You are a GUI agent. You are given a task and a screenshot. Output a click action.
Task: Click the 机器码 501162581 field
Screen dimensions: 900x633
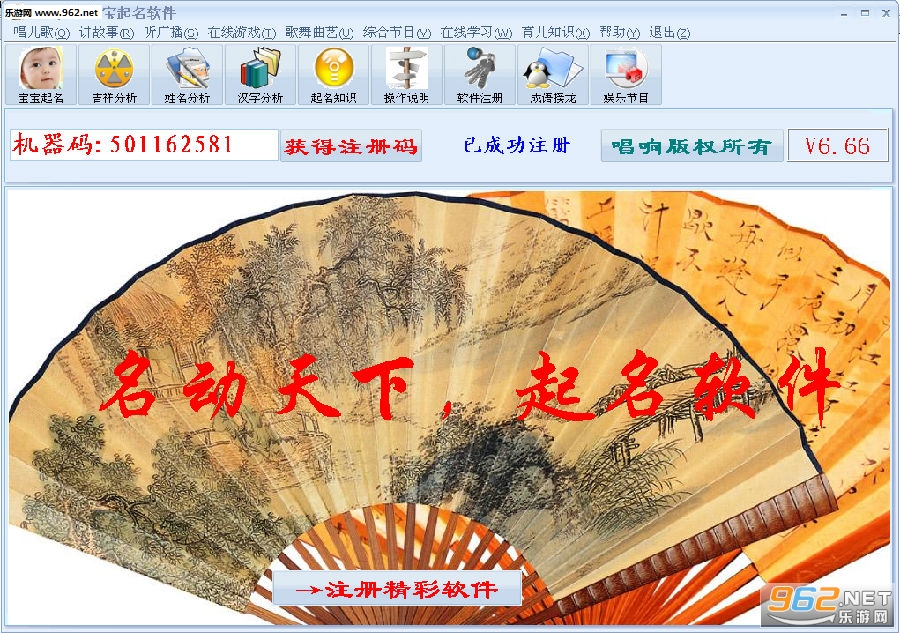click(x=144, y=145)
